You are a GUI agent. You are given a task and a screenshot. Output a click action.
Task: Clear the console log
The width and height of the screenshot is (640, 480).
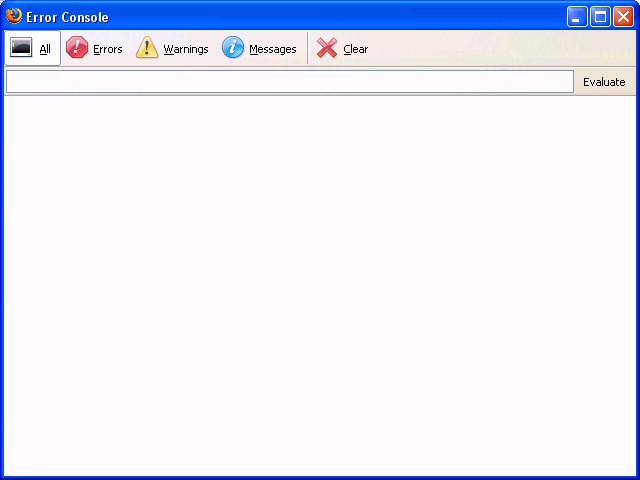(x=342, y=48)
